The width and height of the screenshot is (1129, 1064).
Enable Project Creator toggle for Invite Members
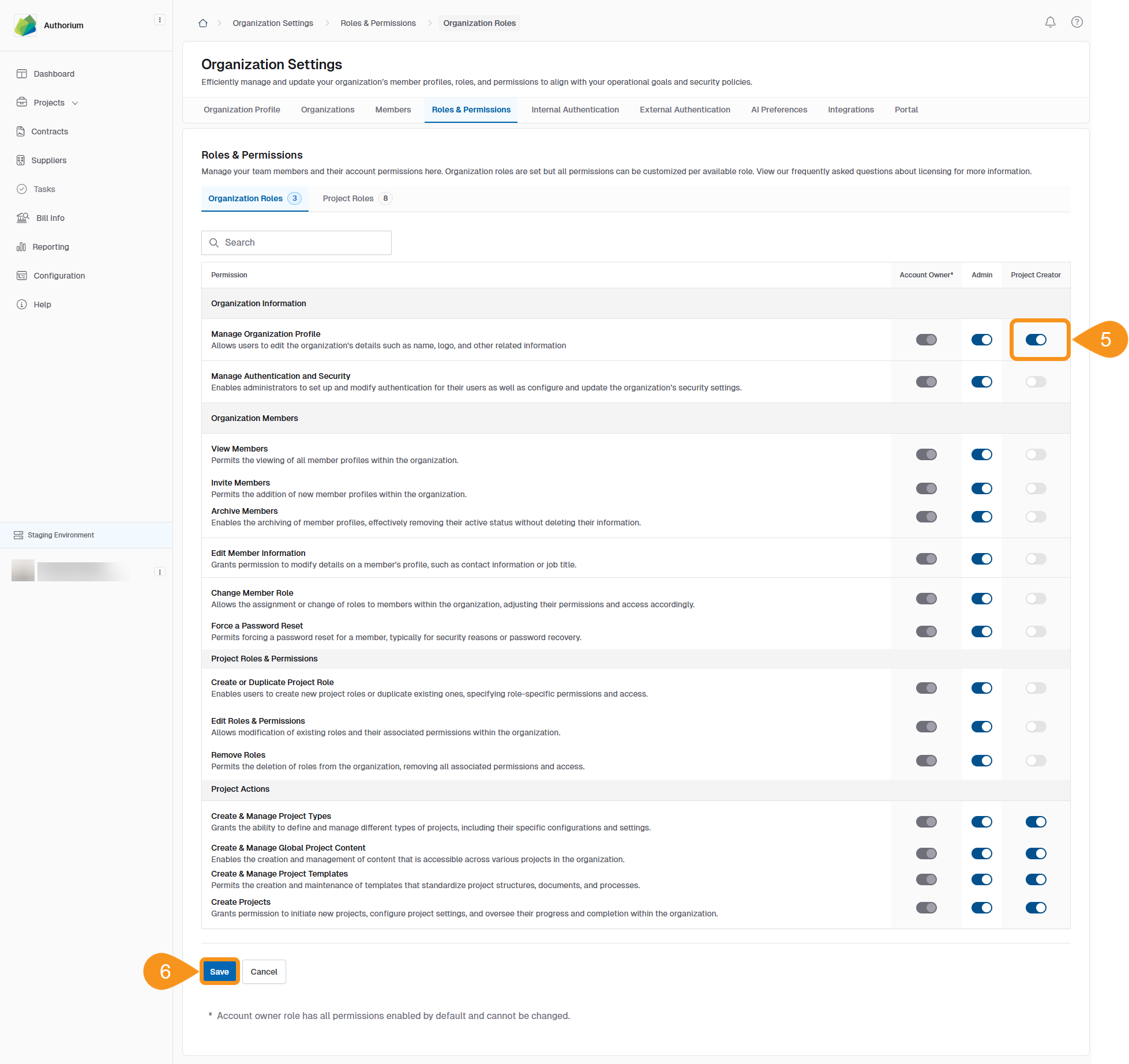[x=1036, y=488]
